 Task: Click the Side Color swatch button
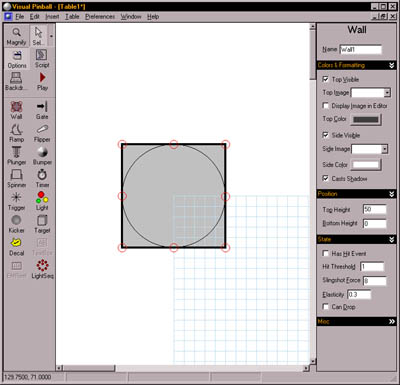tap(366, 165)
